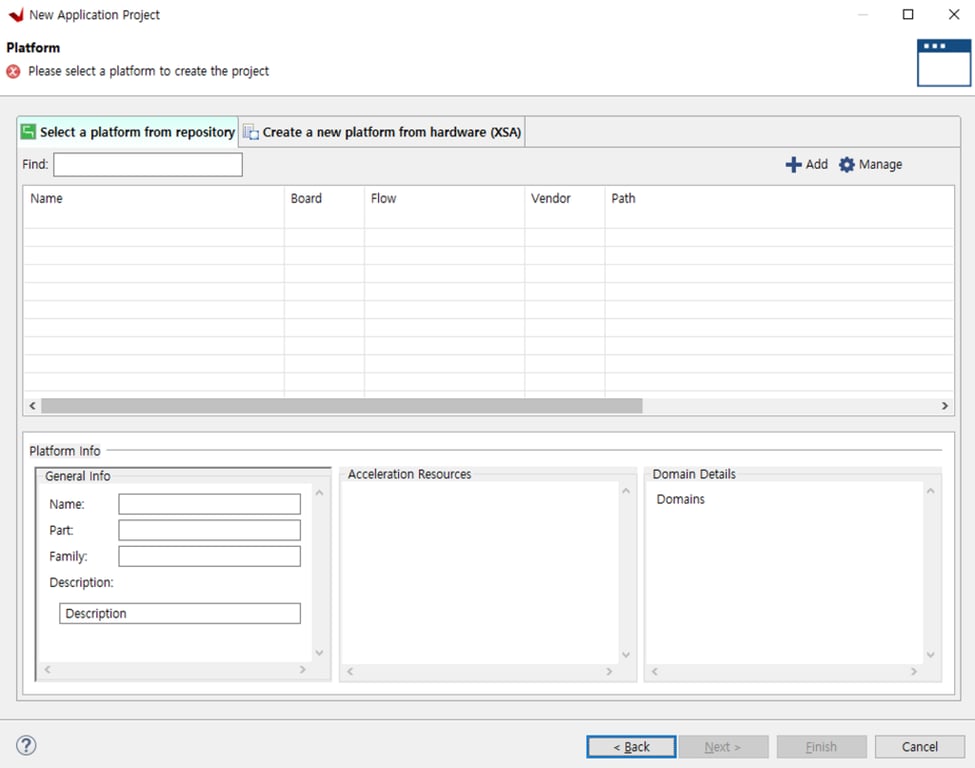Click left scroll arrow in General Info panel
This screenshot has height=768, width=975.
[x=47, y=670]
